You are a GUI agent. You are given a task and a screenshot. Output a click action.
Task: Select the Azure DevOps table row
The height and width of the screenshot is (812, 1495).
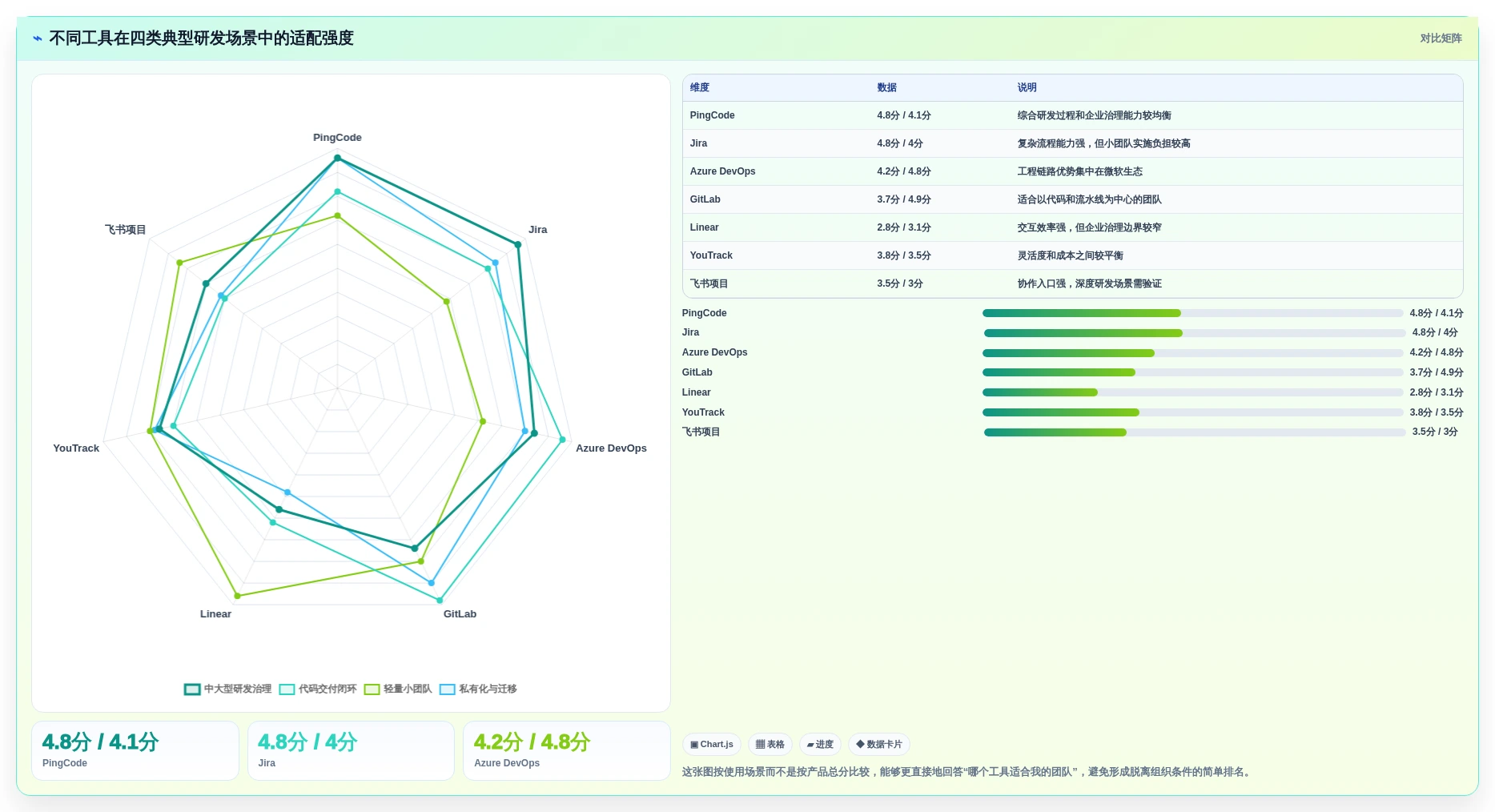[x=1072, y=171]
